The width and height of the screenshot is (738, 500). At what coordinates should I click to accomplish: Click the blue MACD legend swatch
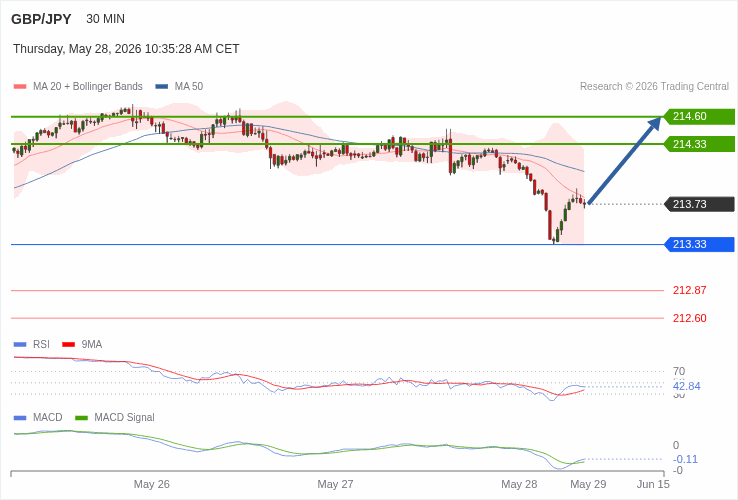(x=20, y=418)
